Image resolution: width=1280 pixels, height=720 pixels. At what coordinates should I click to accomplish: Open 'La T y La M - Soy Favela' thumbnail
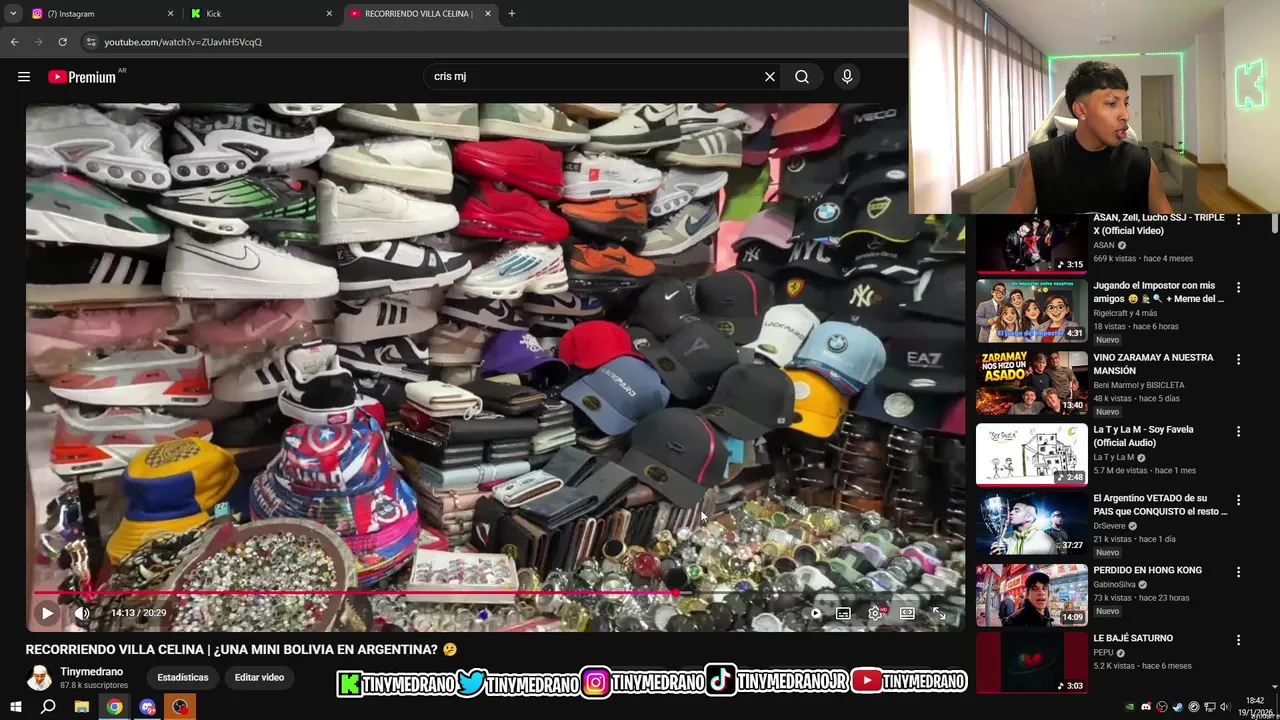point(1031,454)
